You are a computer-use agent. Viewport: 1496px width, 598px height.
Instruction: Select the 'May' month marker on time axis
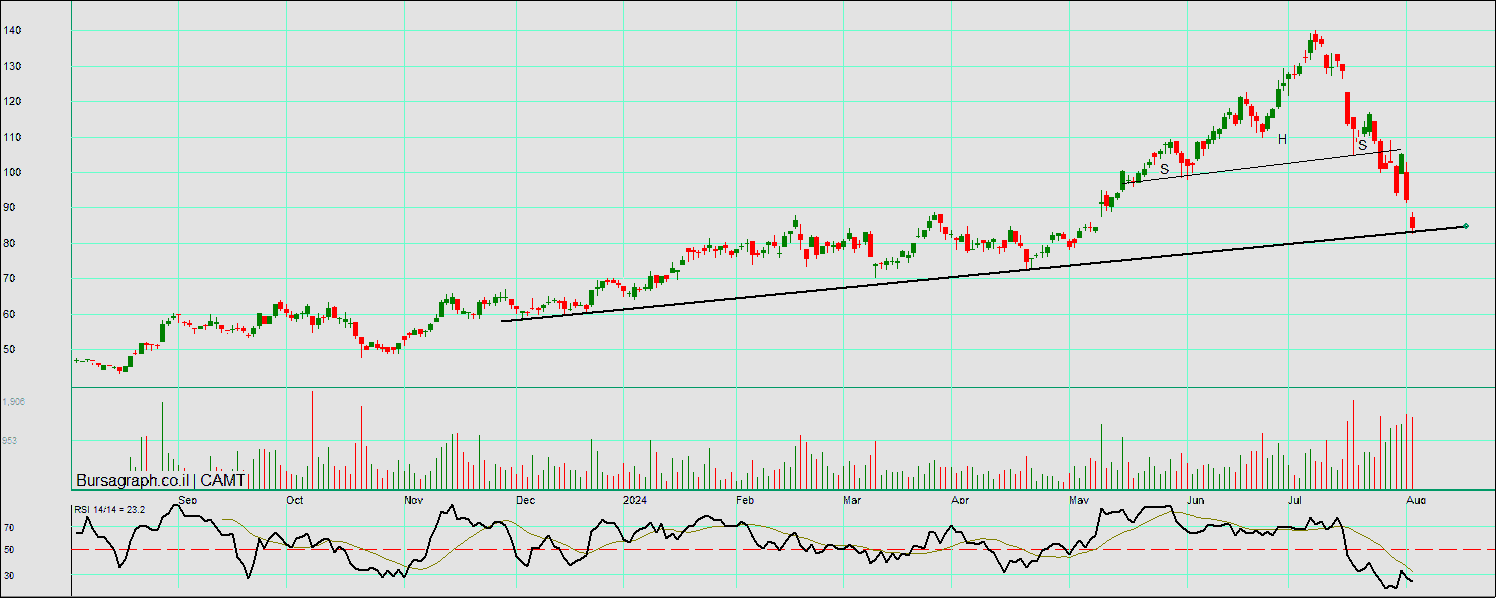(1078, 499)
